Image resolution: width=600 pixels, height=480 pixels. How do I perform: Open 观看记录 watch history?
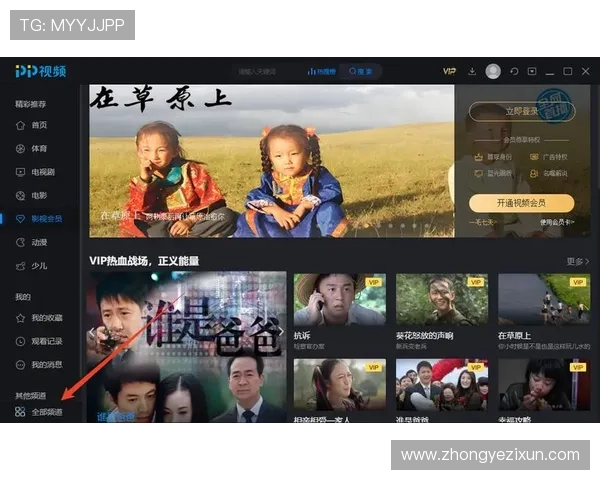[x=39, y=341]
